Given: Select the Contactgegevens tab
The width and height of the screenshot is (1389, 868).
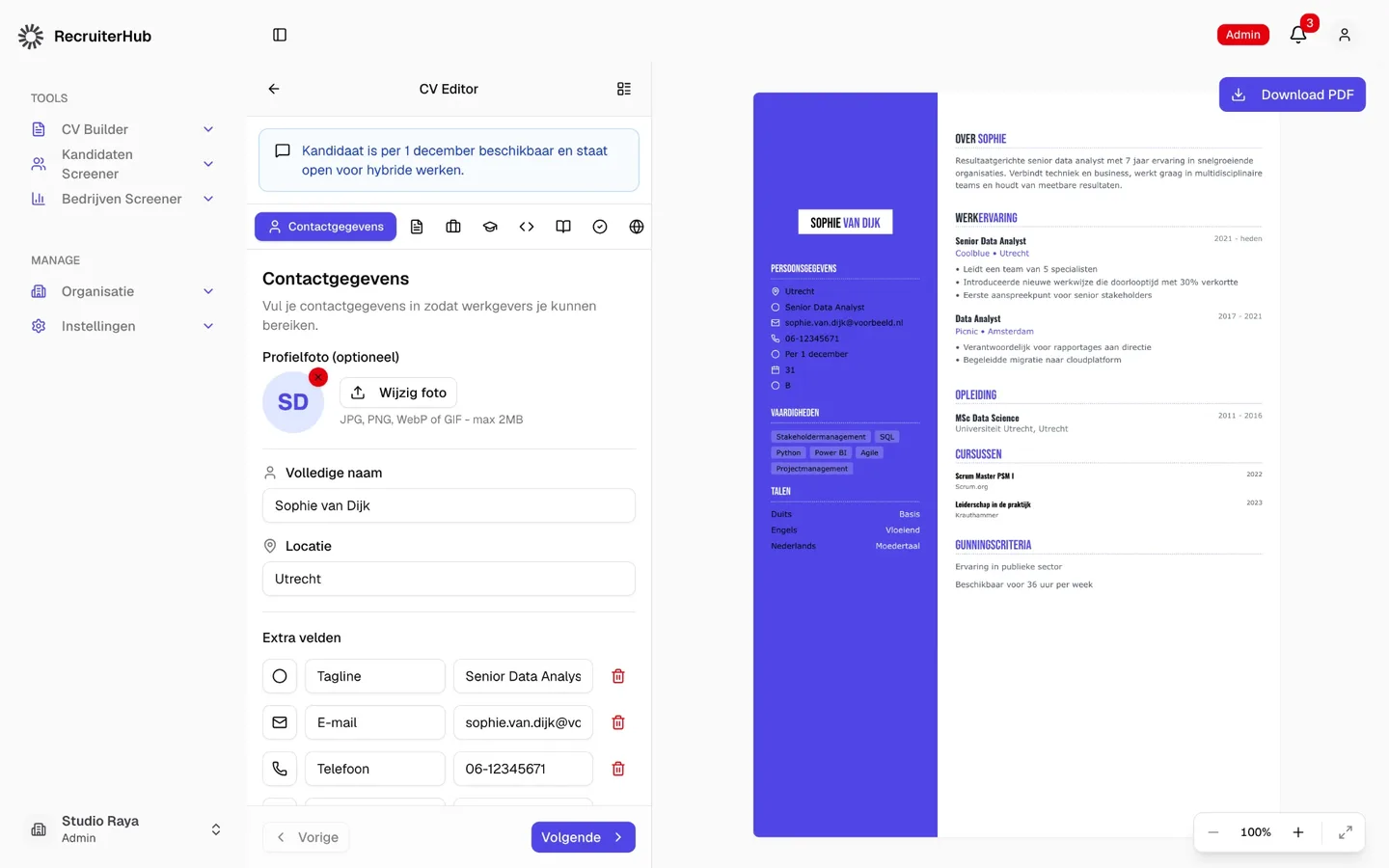Looking at the screenshot, I should click(x=326, y=227).
